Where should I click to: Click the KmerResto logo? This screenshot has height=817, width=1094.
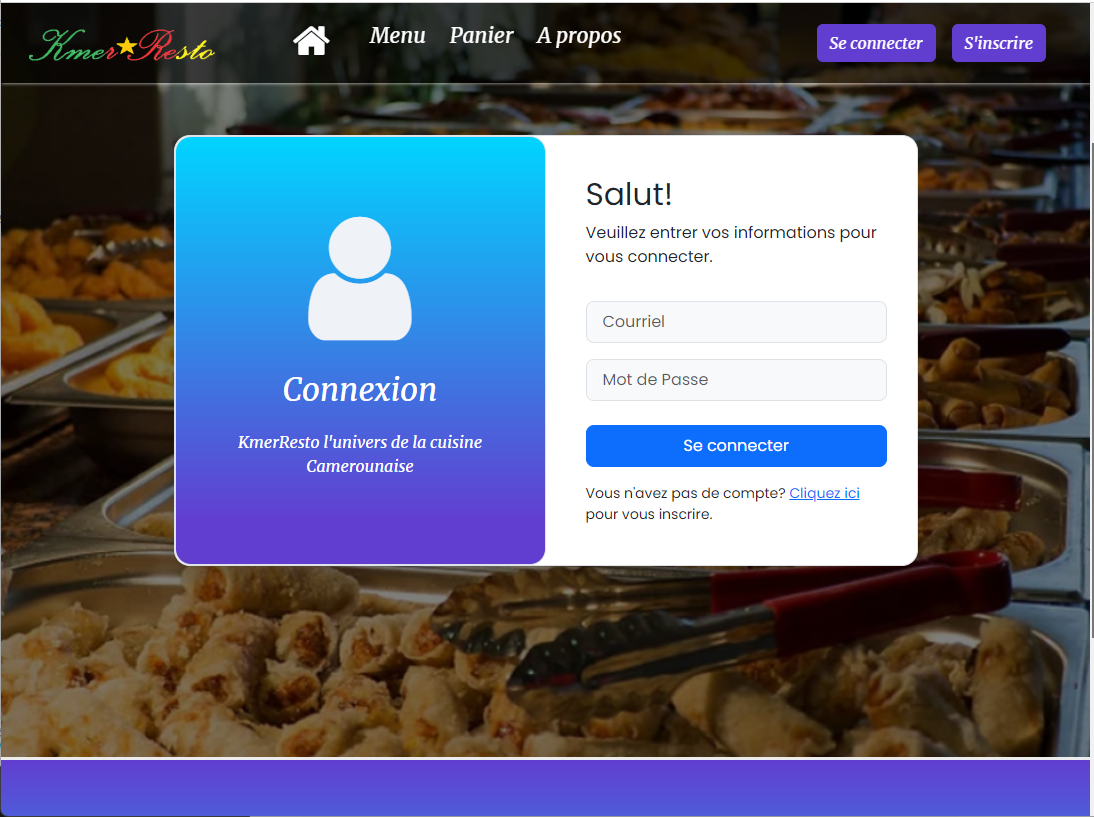tap(122, 45)
